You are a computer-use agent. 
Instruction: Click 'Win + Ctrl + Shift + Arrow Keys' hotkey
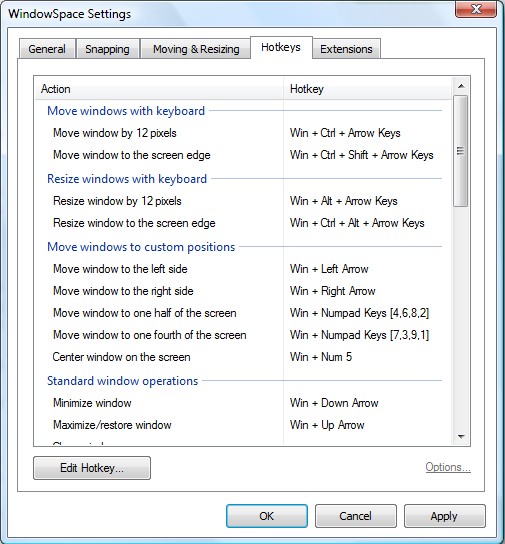tap(362, 155)
